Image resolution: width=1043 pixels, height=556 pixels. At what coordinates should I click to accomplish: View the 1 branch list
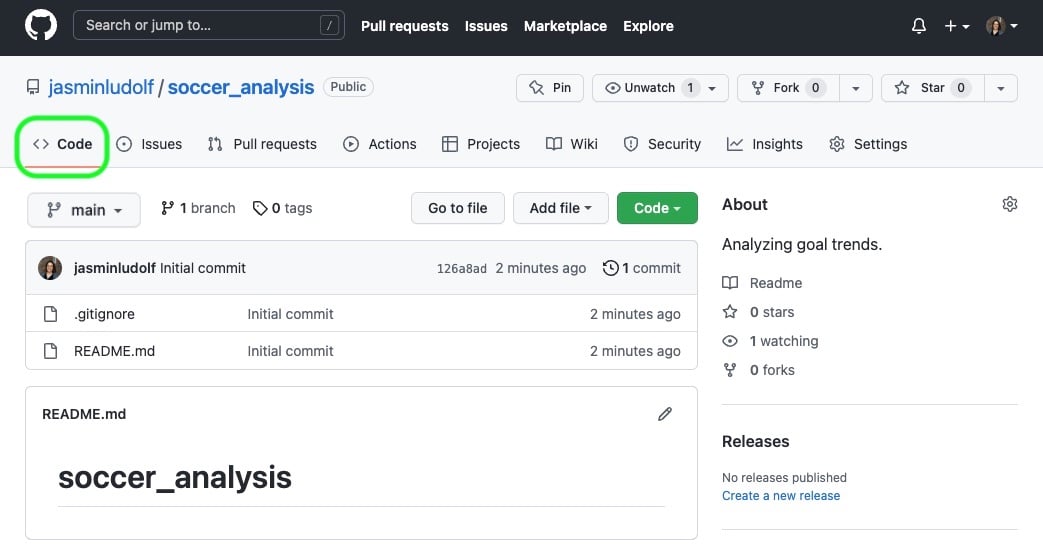[x=198, y=208]
